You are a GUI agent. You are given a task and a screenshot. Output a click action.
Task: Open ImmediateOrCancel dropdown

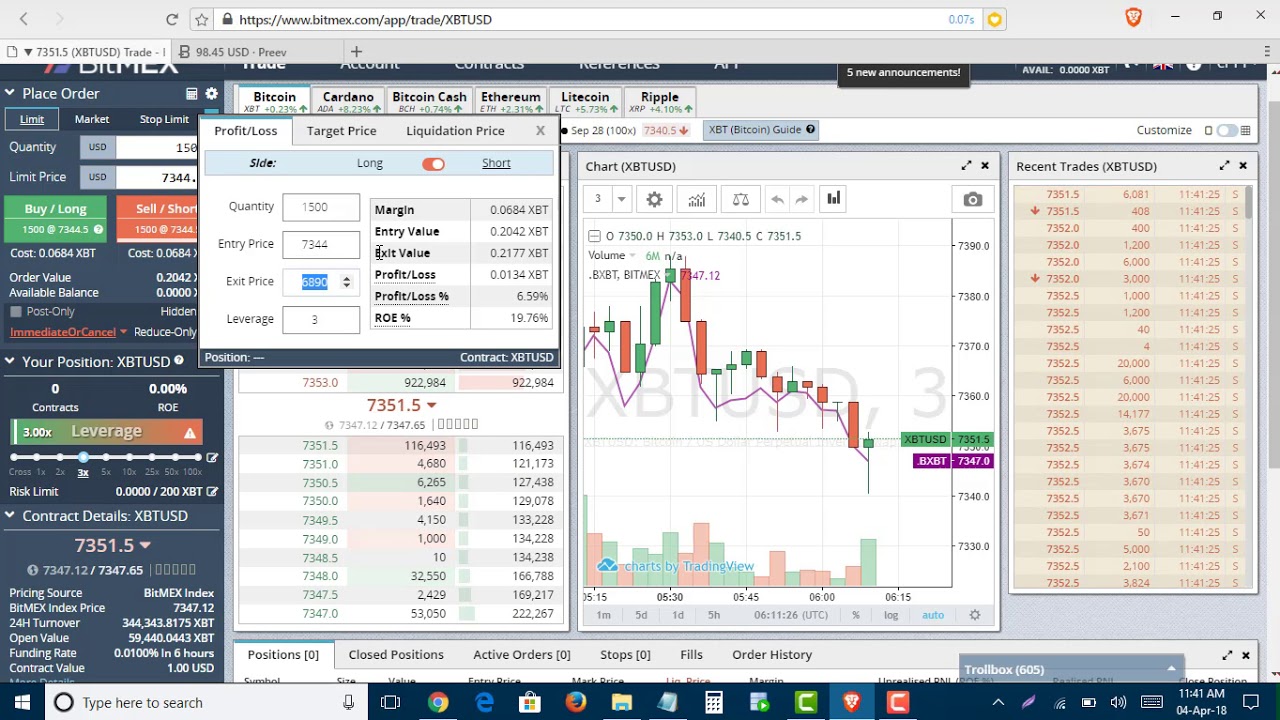(x=68, y=332)
